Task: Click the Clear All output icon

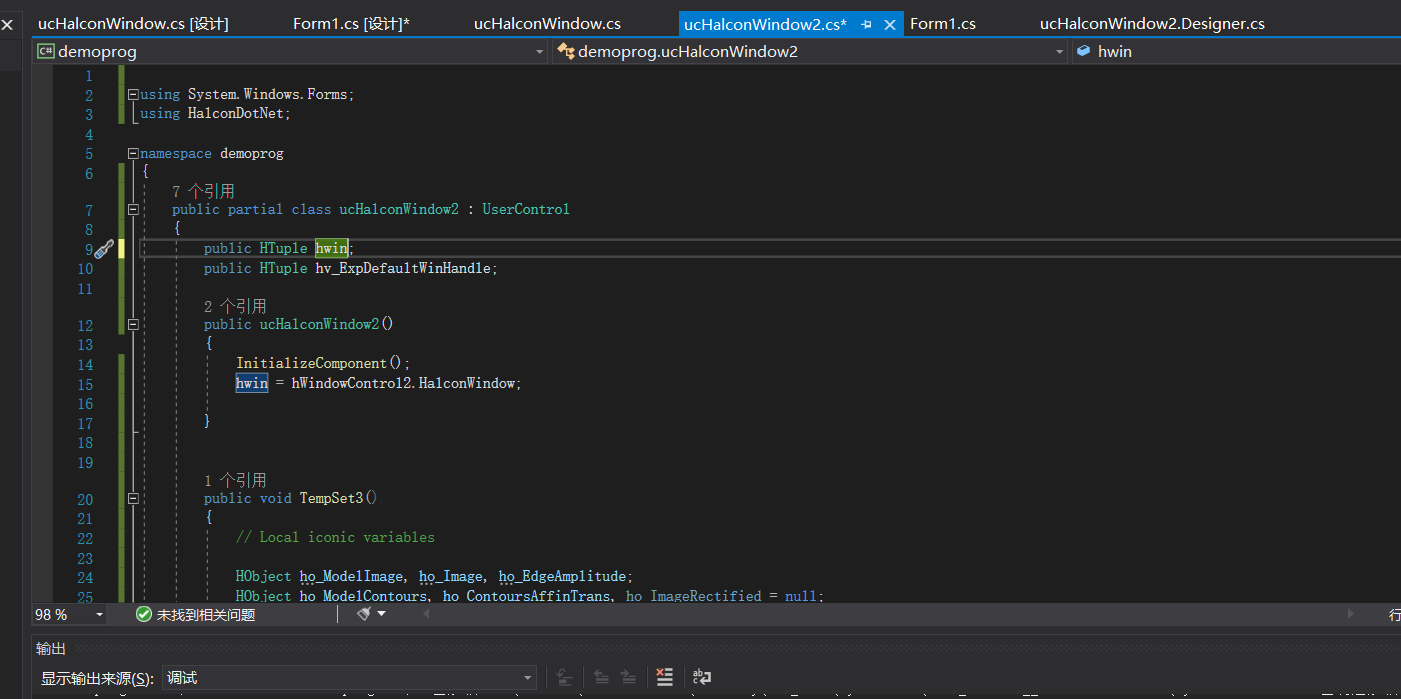Action: click(665, 678)
